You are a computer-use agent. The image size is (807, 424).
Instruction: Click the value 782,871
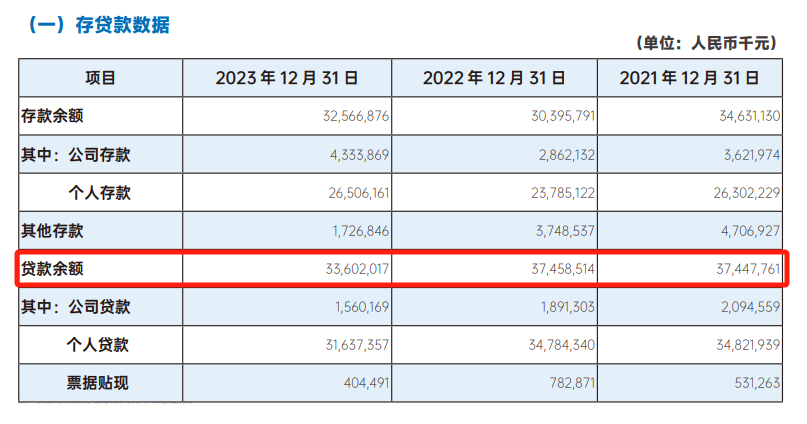tap(572, 383)
